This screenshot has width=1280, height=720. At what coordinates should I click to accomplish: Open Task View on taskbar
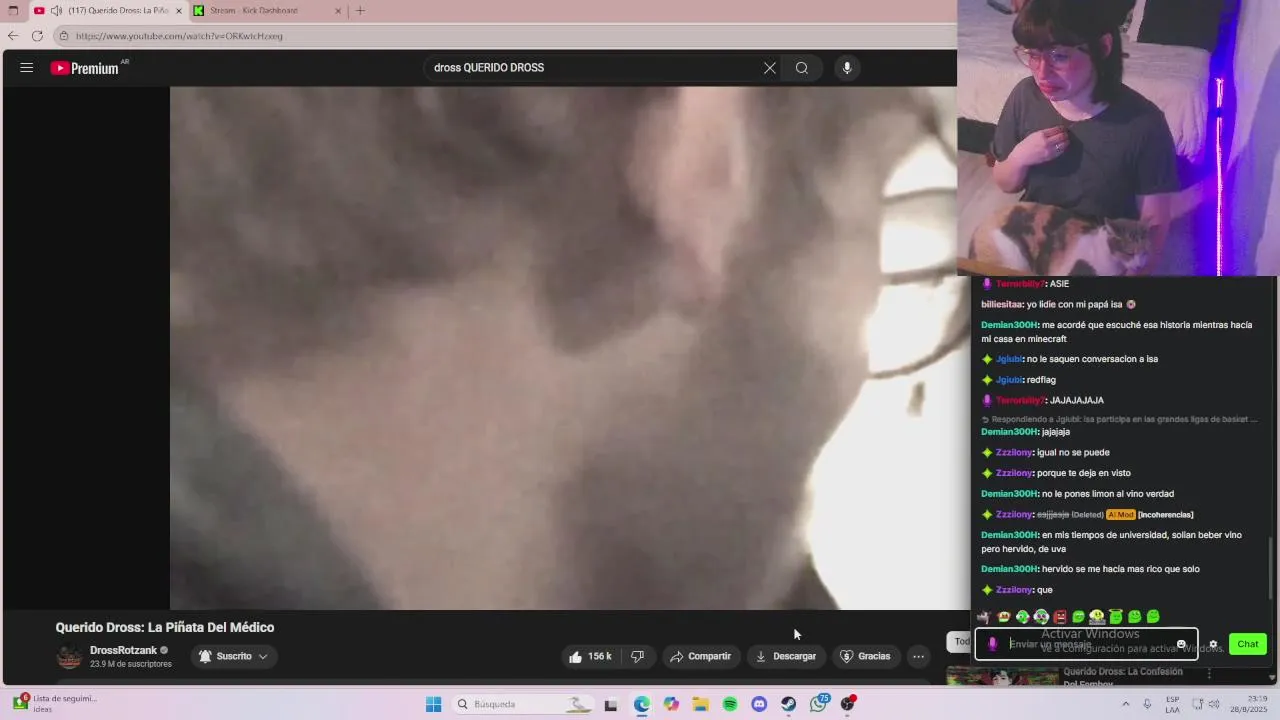pos(611,704)
